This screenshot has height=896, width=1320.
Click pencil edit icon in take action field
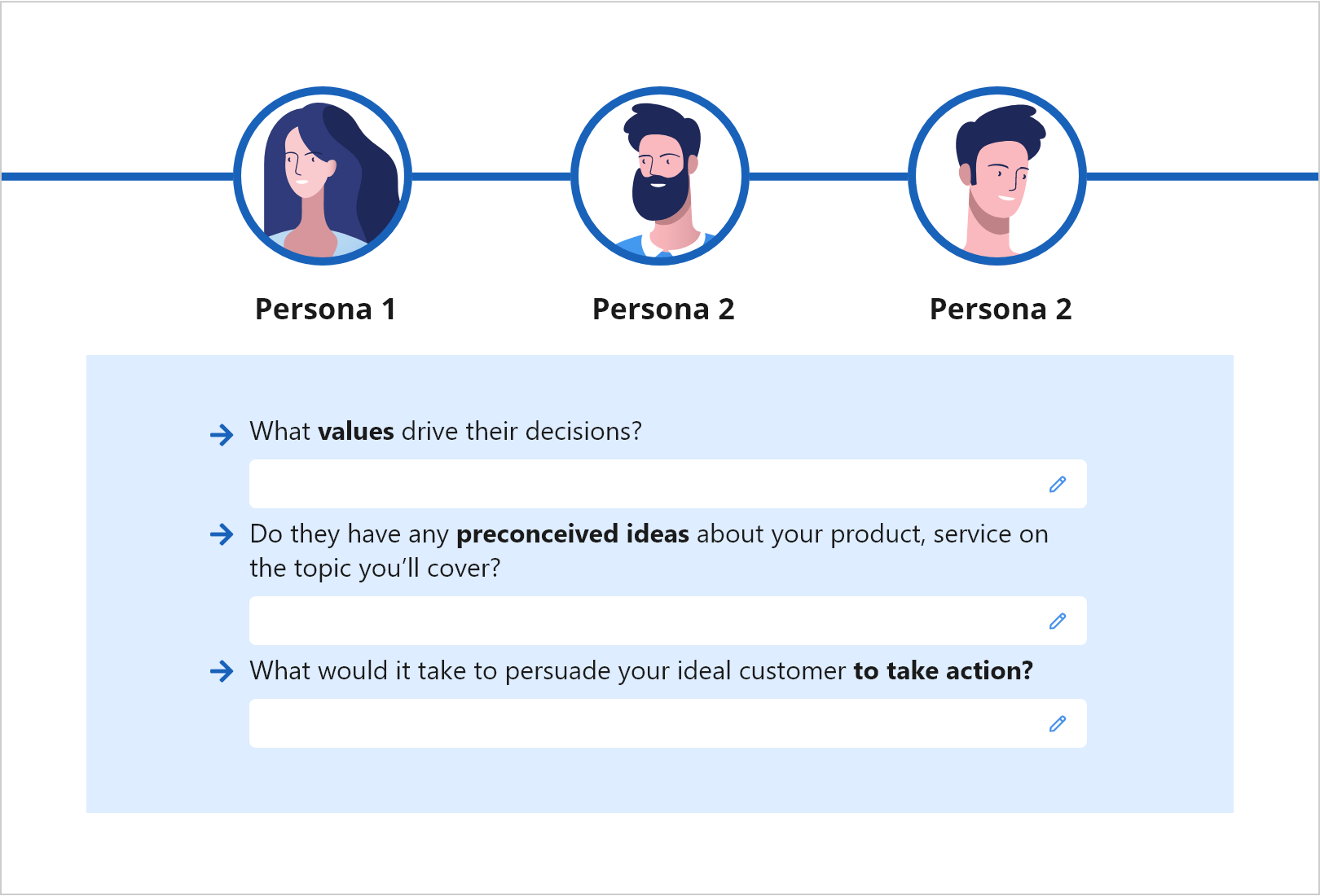point(1058,723)
